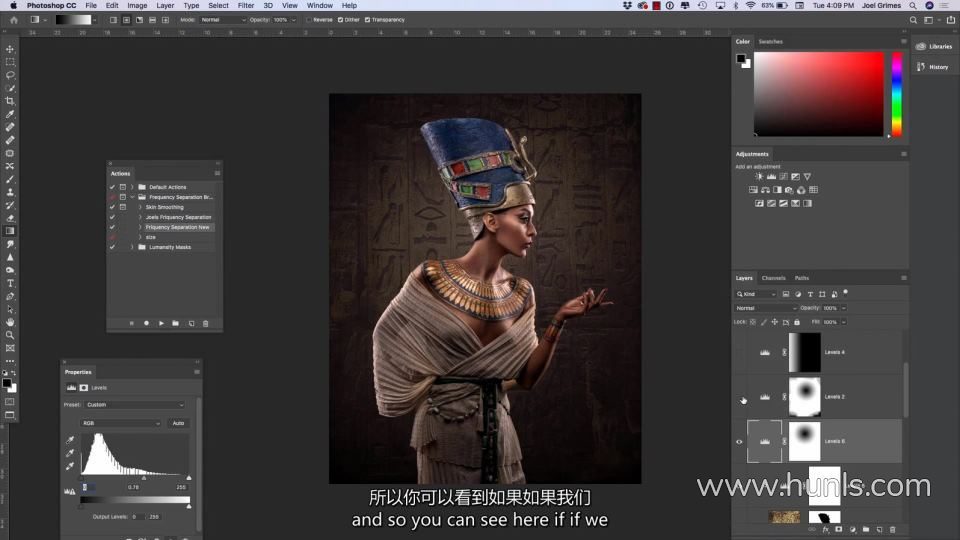Open the Levels Preset dropdown
Screen dimensions: 960x540
coord(135,405)
